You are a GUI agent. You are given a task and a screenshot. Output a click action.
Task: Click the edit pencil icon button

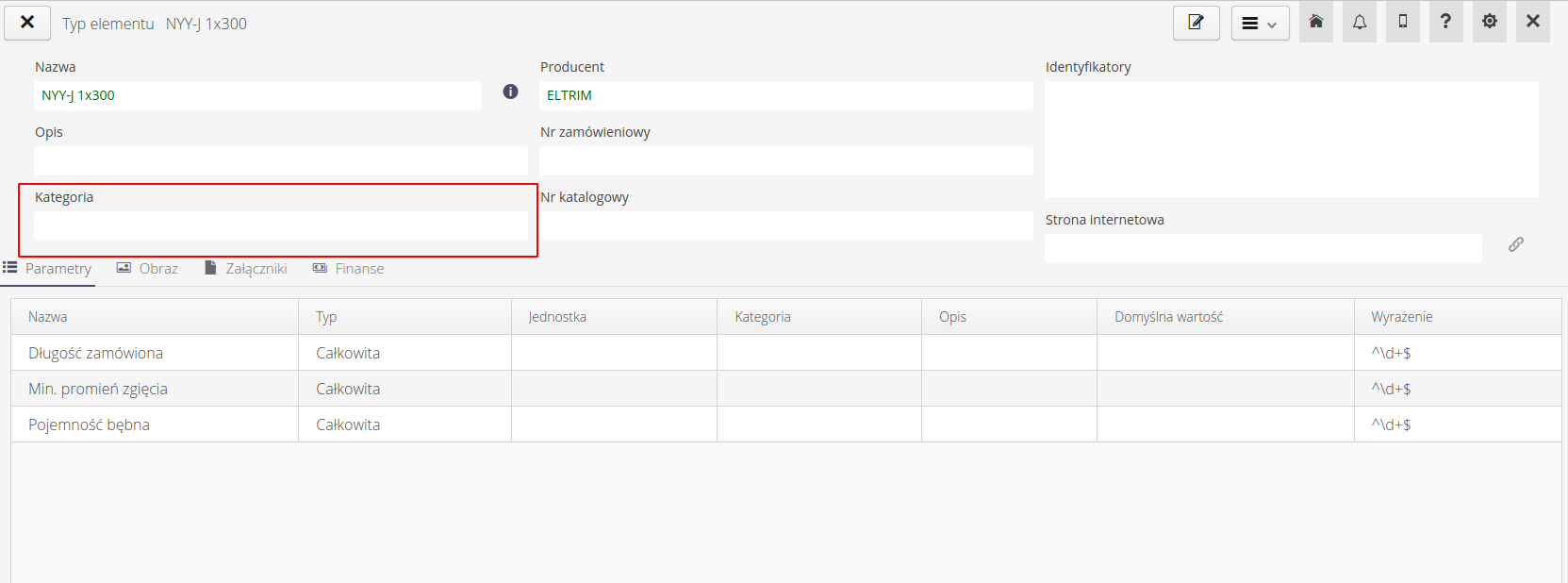(1196, 23)
